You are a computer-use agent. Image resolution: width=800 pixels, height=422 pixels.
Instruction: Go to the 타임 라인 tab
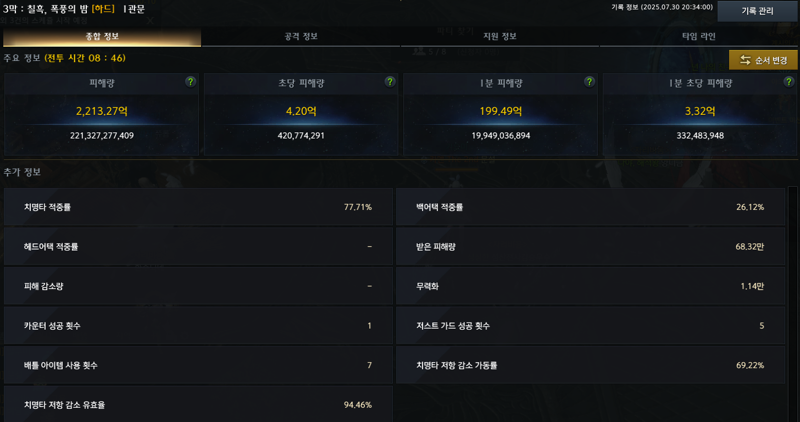699,37
